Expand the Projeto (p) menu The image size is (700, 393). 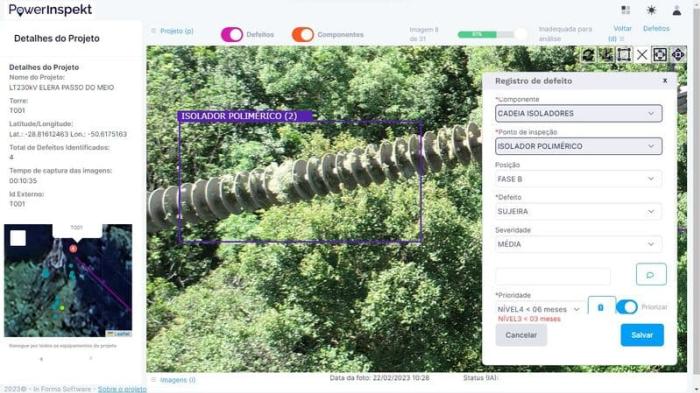[172, 31]
